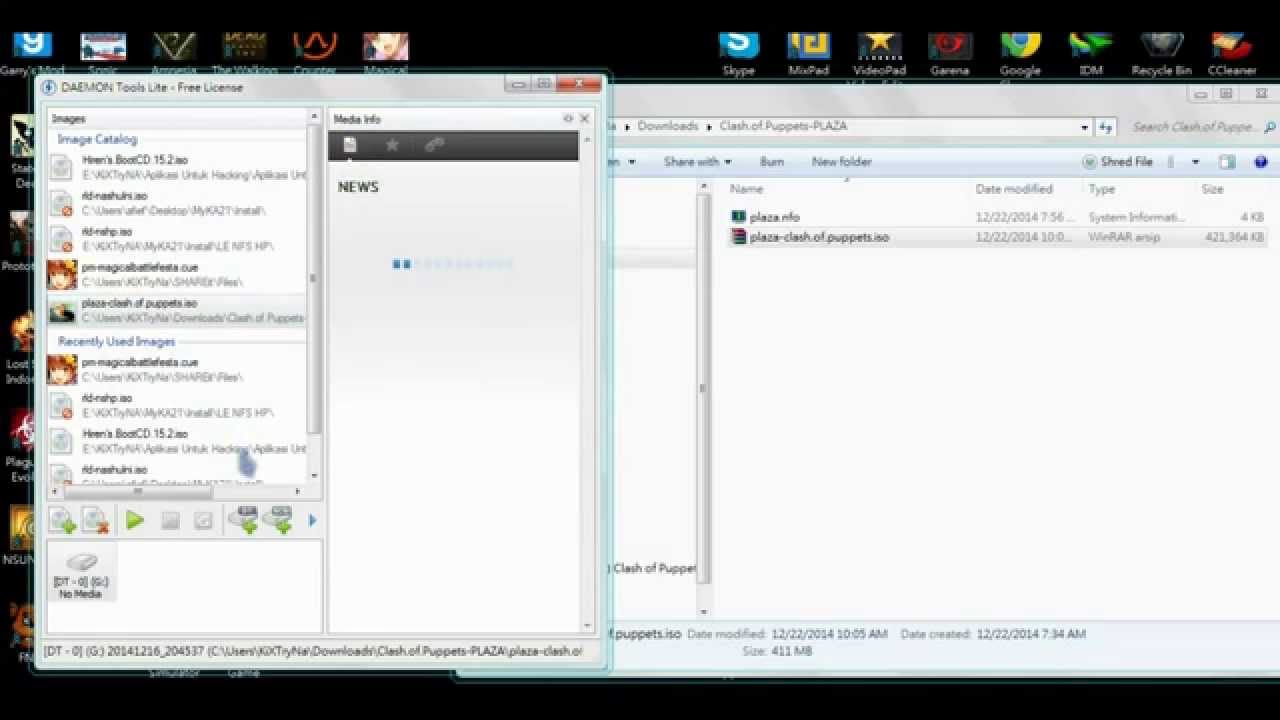Screen dimensions: 1280x720
Task: Click the Sonic desktop icon
Action: coord(104,54)
